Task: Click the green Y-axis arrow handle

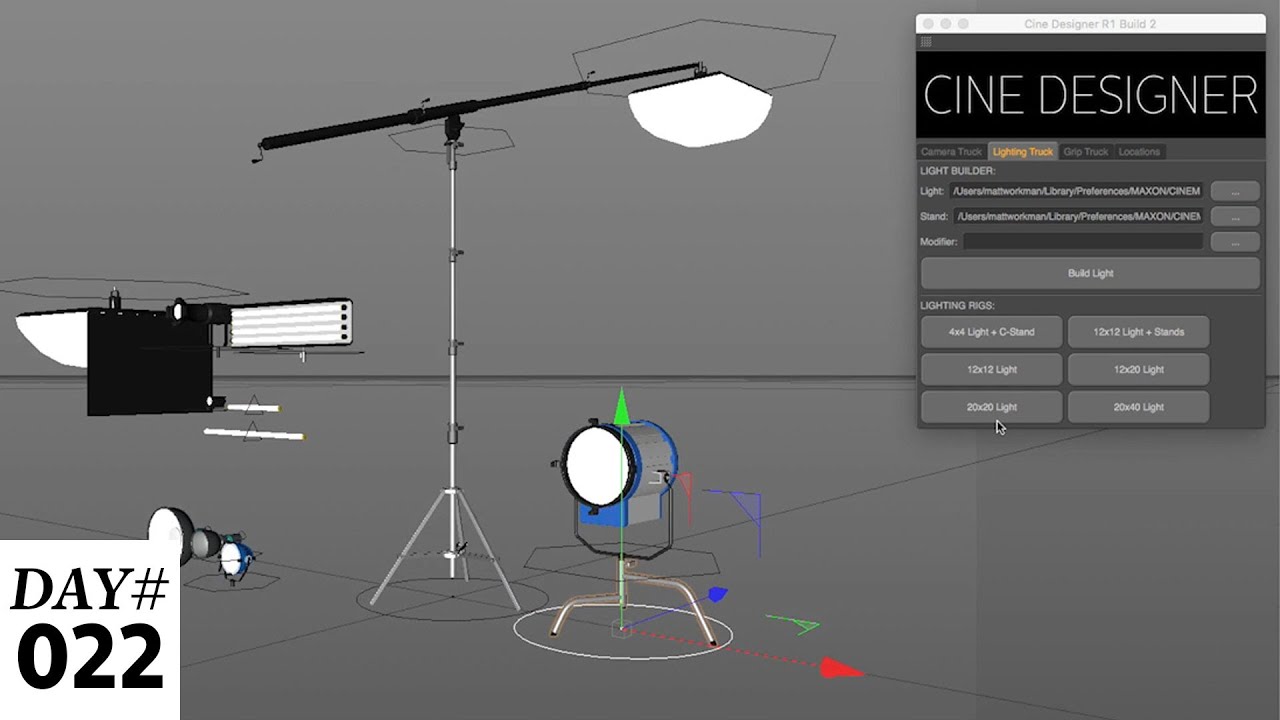Action: tap(621, 405)
